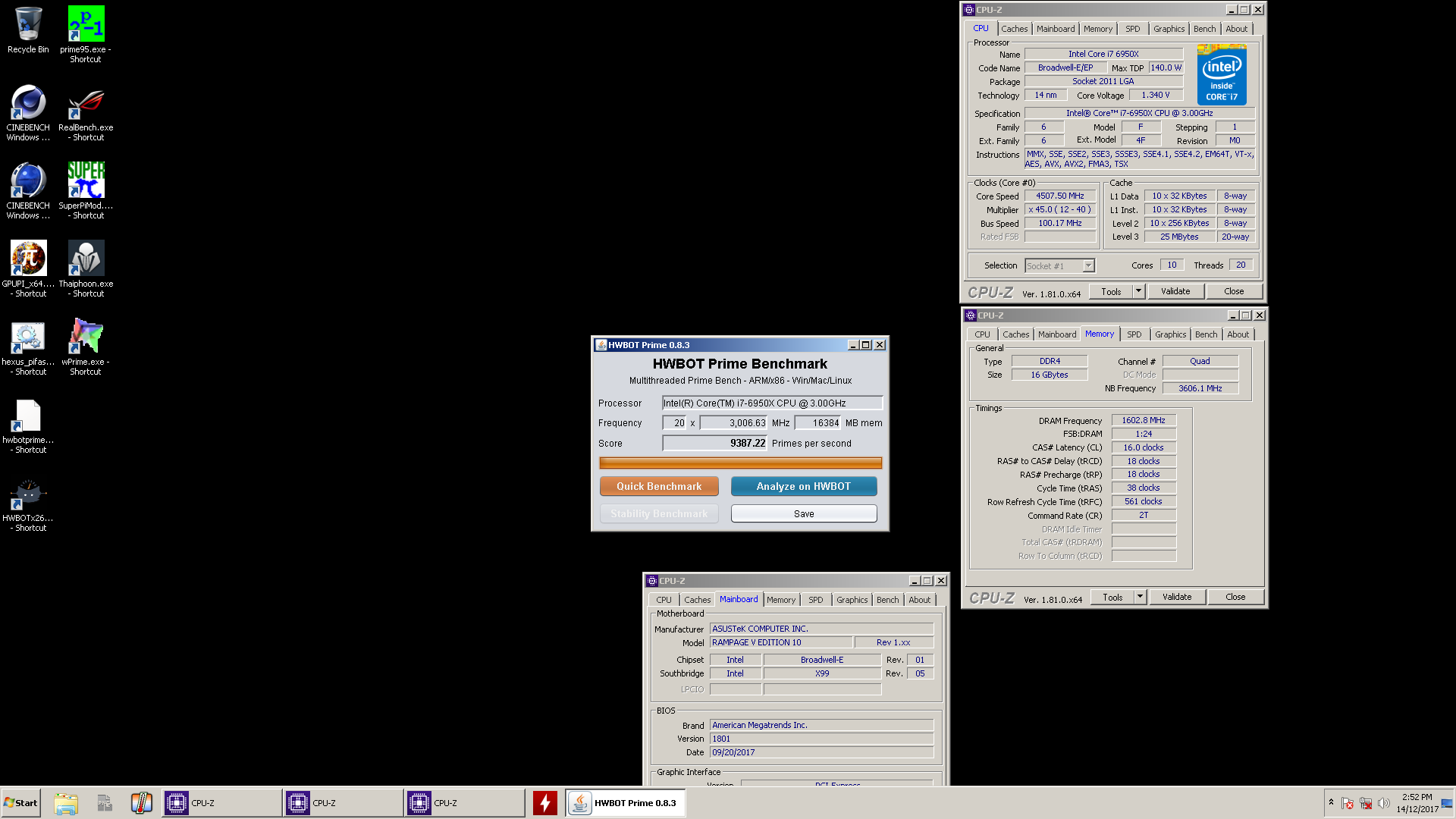This screenshot has width=1456, height=819.
Task: Click the Multiplier value x 45.0
Action: point(1059,209)
